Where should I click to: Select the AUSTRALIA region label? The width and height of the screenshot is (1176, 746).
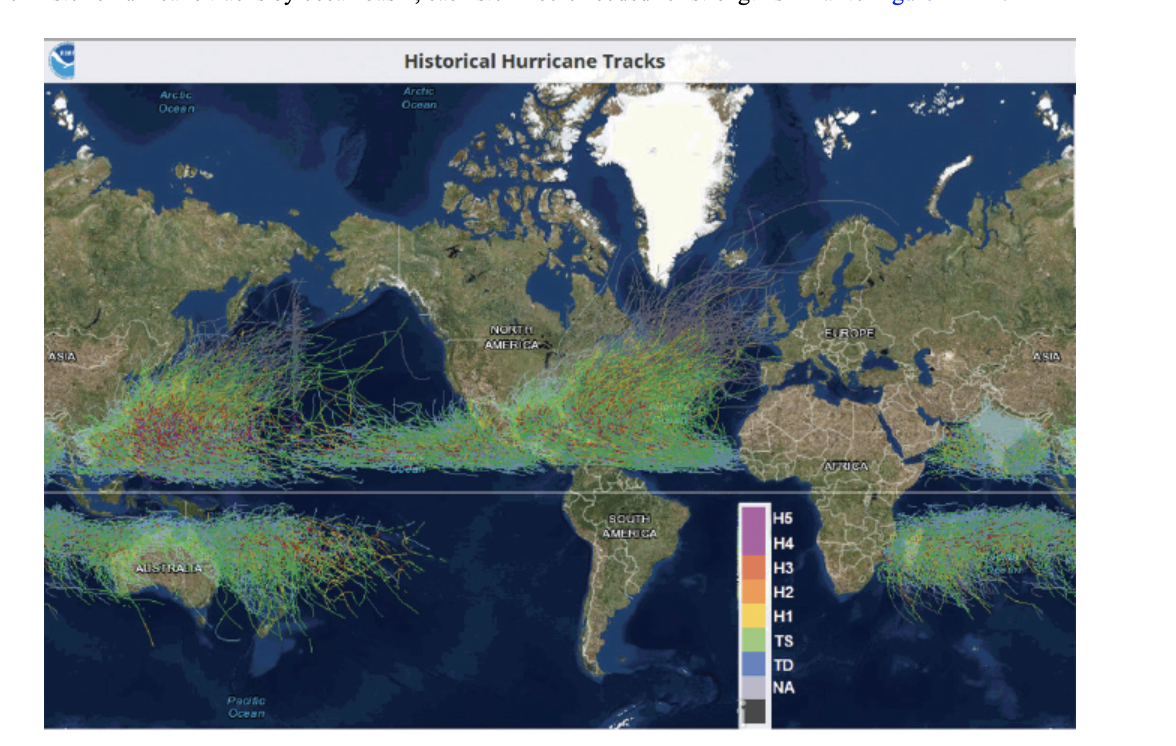click(169, 567)
